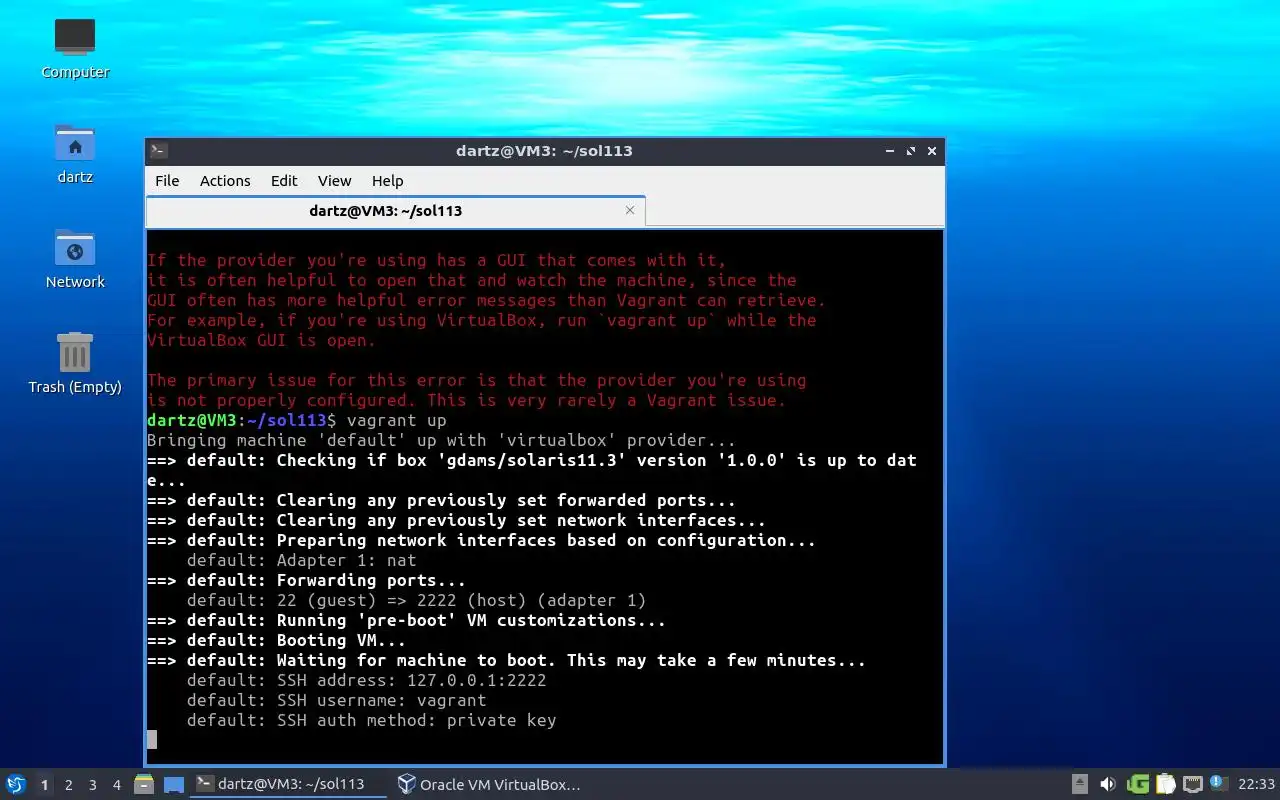Image resolution: width=1280 pixels, height=800 pixels.
Task: Launch the file manager from the panel
Action: click(144, 785)
